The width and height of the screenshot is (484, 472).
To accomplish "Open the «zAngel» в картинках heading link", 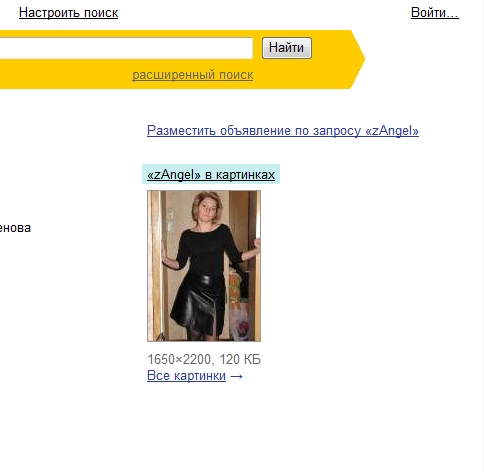I will coord(211,174).
